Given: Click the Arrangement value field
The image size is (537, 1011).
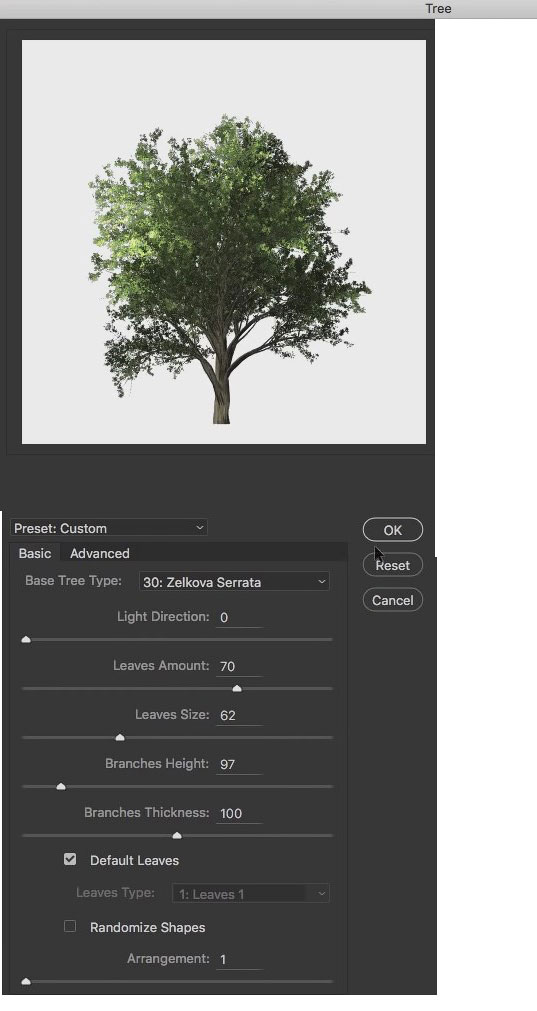Looking at the screenshot, I should pos(239,959).
